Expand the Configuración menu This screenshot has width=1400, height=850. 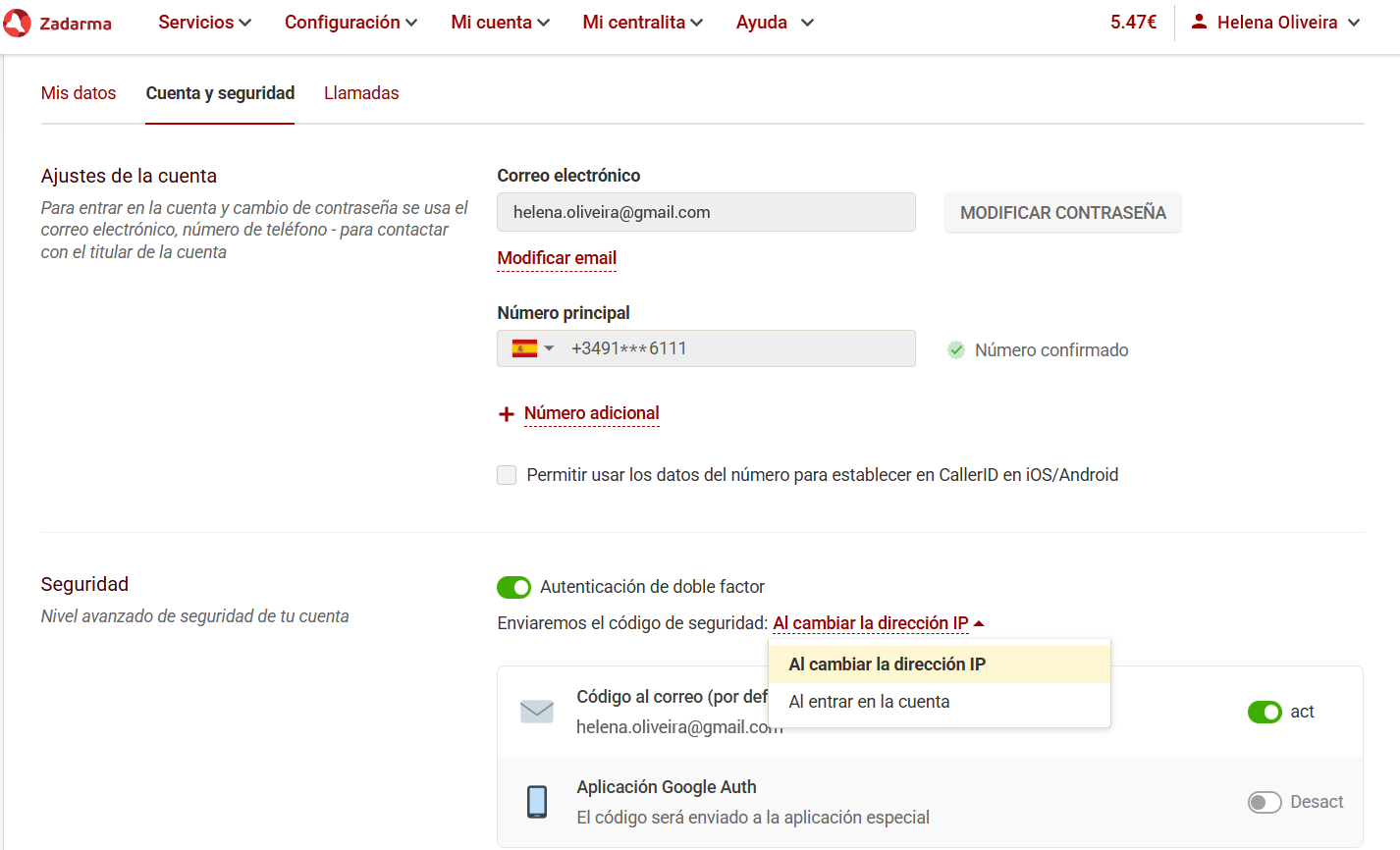(x=350, y=22)
